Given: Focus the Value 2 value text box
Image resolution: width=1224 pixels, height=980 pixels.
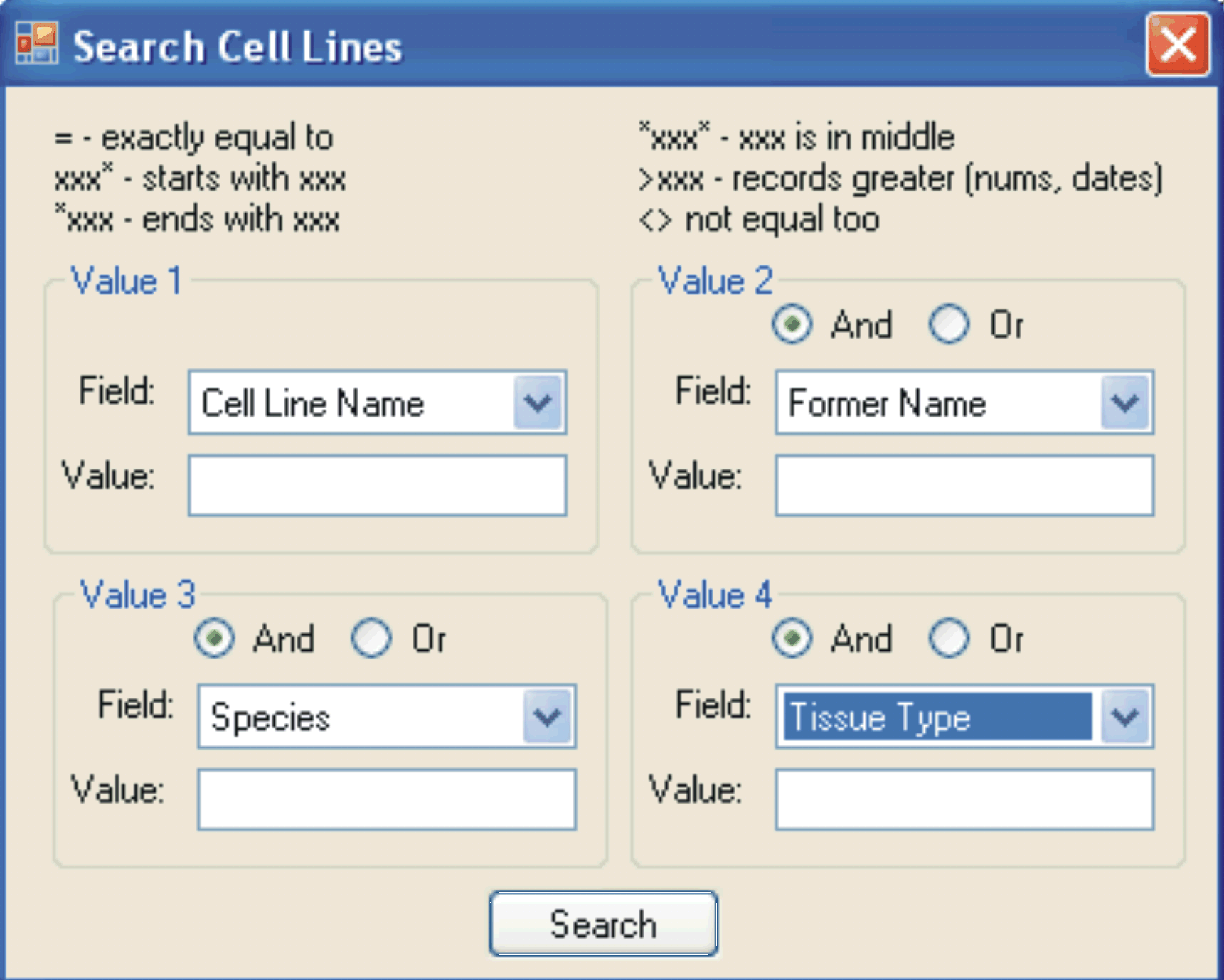Looking at the screenshot, I should coord(964,486).
